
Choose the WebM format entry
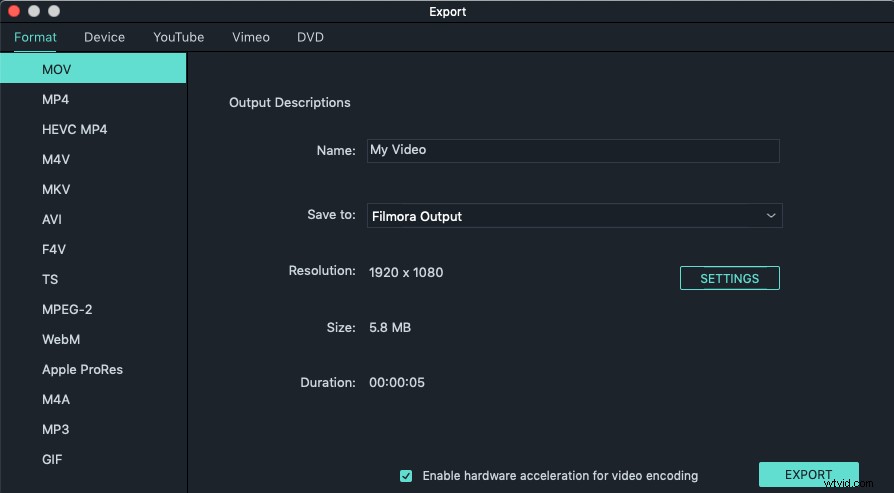61,340
